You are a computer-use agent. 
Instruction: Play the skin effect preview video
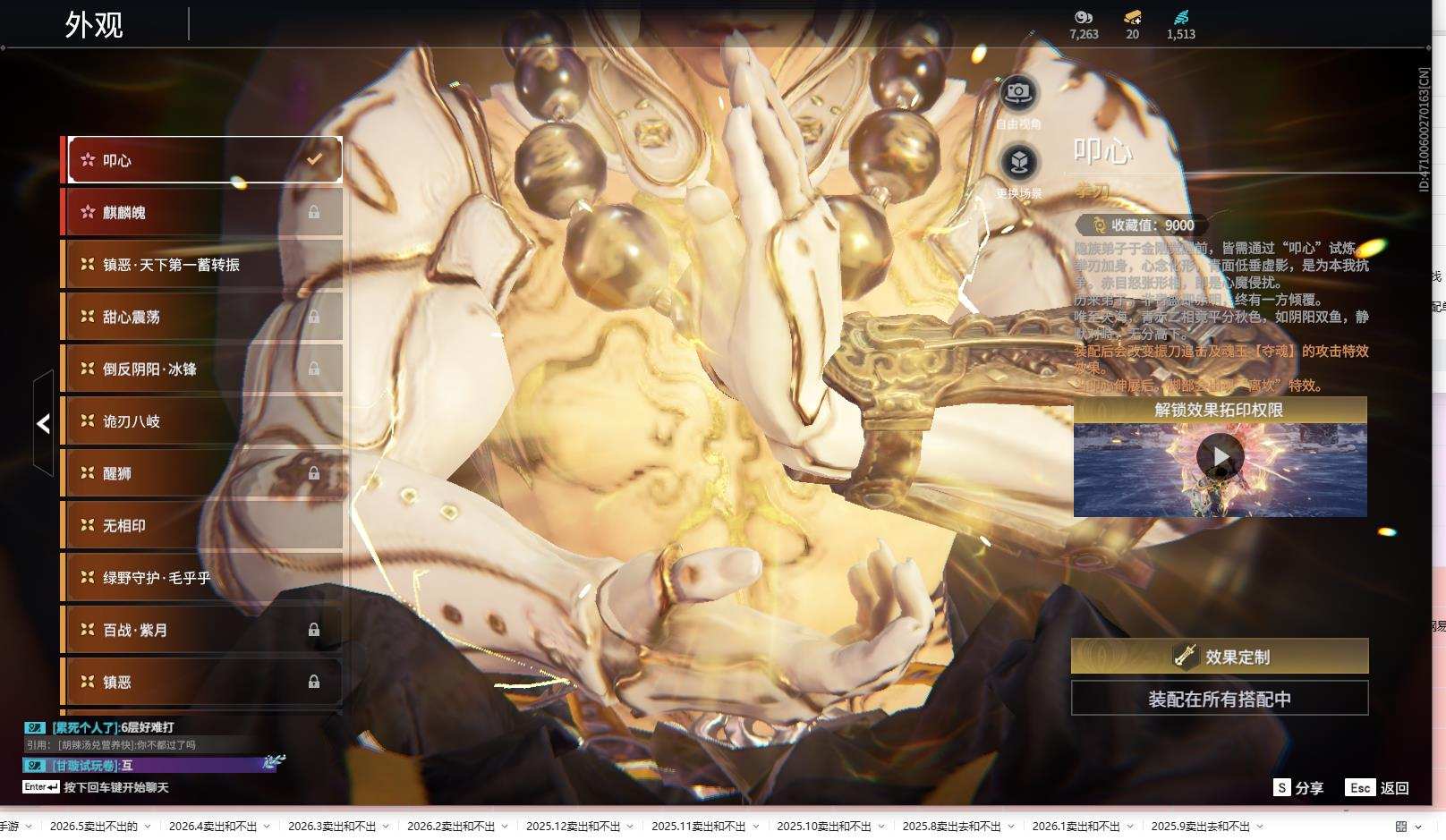pyautogui.click(x=1221, y=457)
